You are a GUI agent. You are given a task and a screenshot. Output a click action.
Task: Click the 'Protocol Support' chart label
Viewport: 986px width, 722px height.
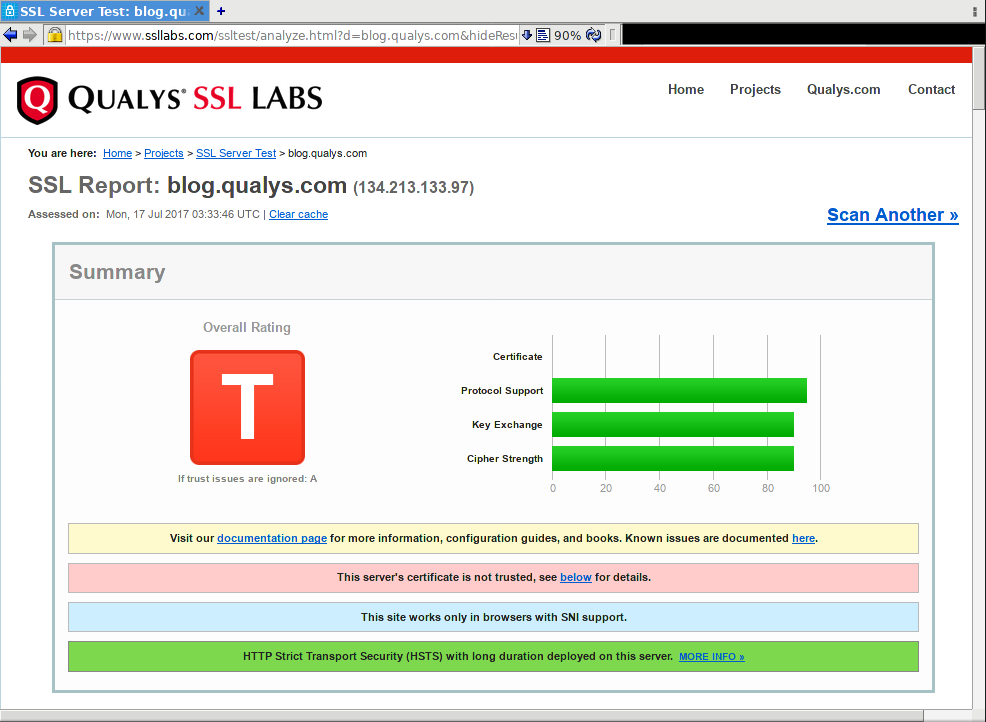tap(502, 391)
